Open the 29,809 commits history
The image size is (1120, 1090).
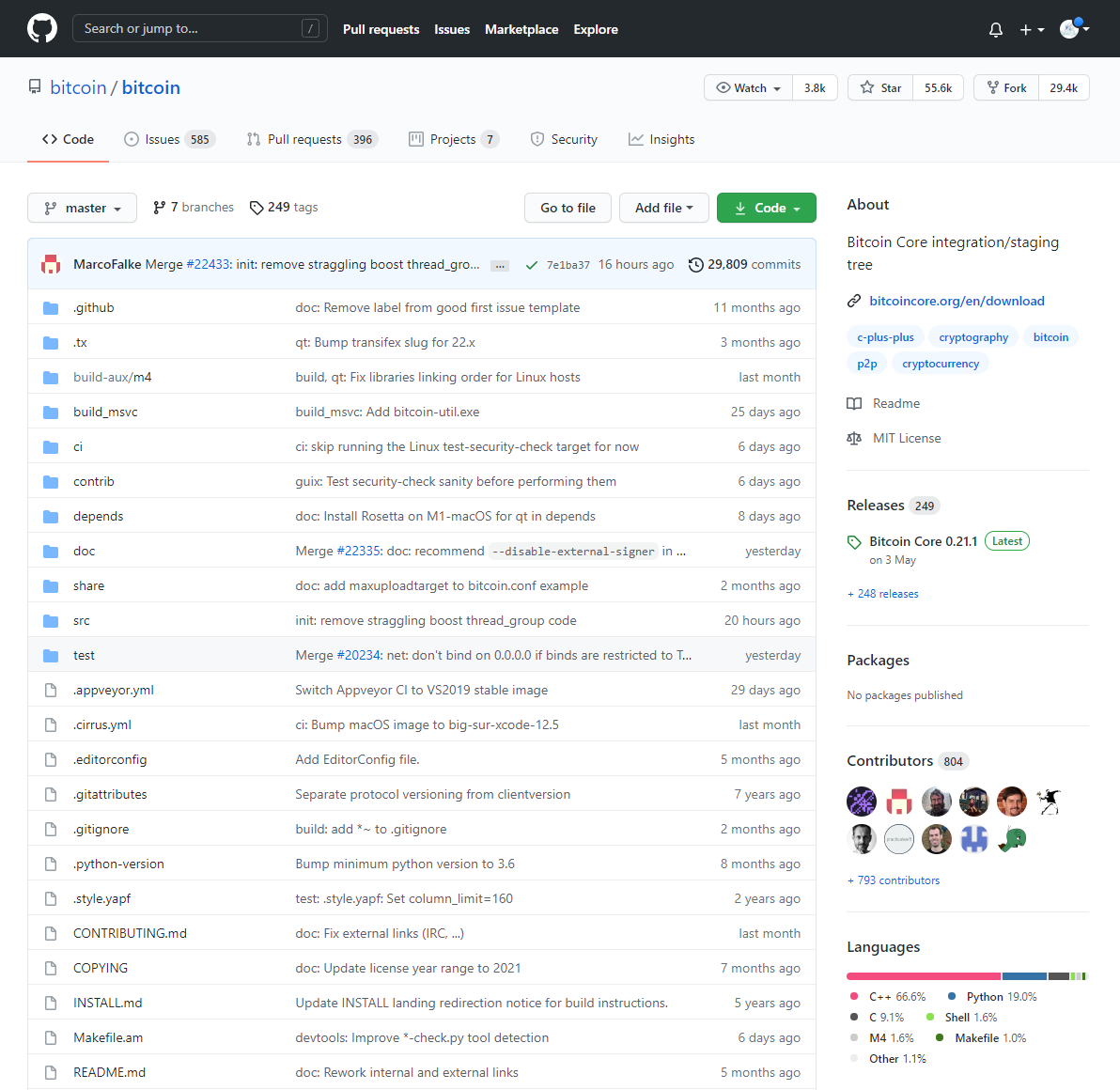point(744,264)
